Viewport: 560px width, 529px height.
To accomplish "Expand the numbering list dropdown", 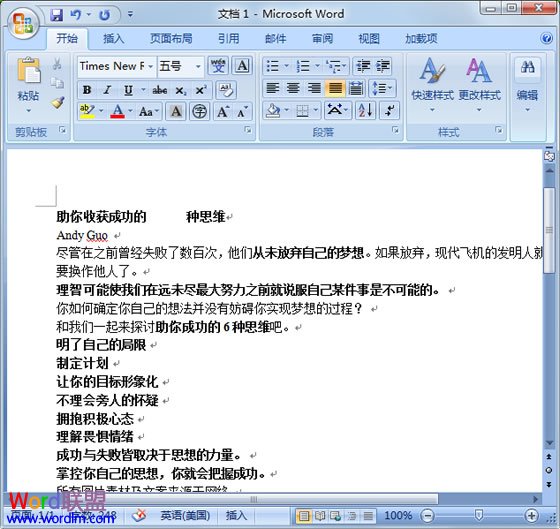I will pyautogui.click(x=317, y=66).
